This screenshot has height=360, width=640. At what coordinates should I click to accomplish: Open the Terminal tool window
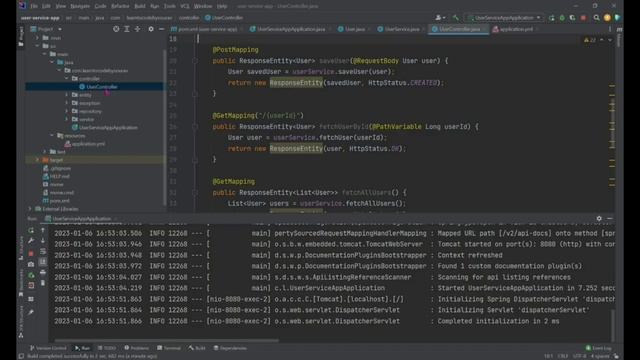[x=169, y=348]
